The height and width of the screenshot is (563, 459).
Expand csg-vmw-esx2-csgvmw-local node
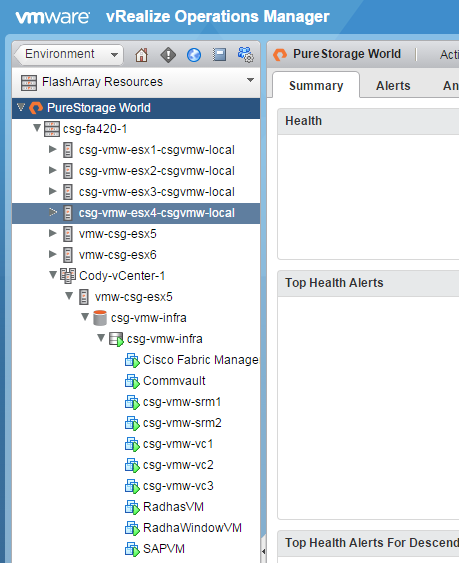point(52,170)
